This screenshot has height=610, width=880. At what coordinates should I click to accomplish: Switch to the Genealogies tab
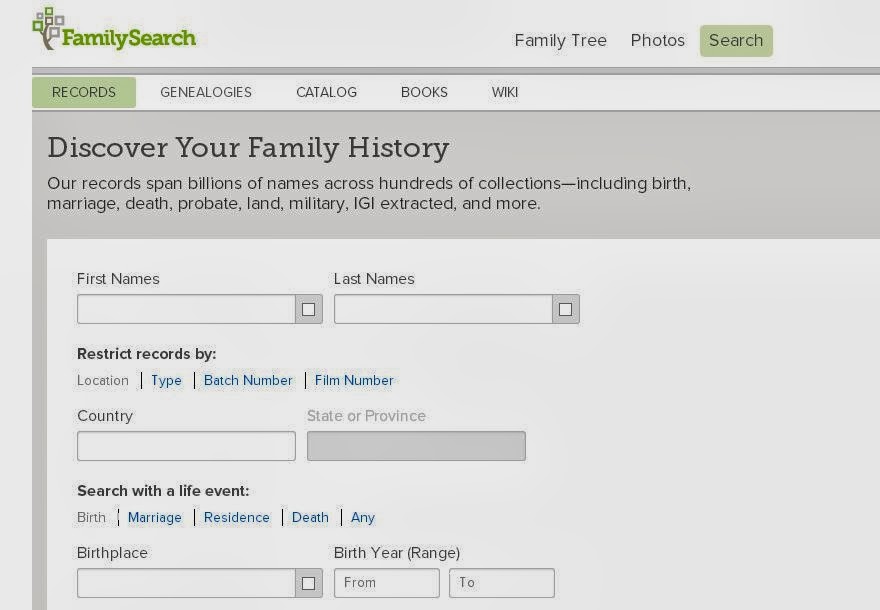pos(206,92)
